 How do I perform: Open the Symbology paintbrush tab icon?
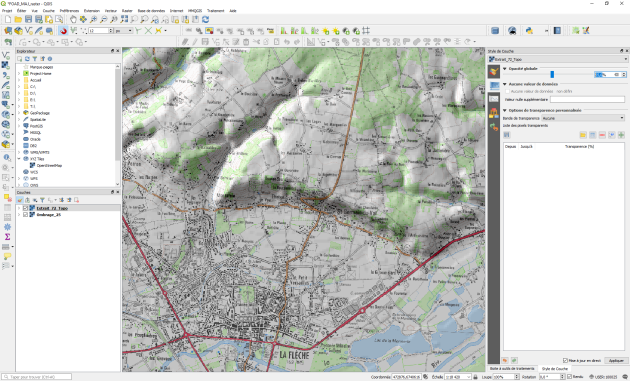tap(494, 72)
